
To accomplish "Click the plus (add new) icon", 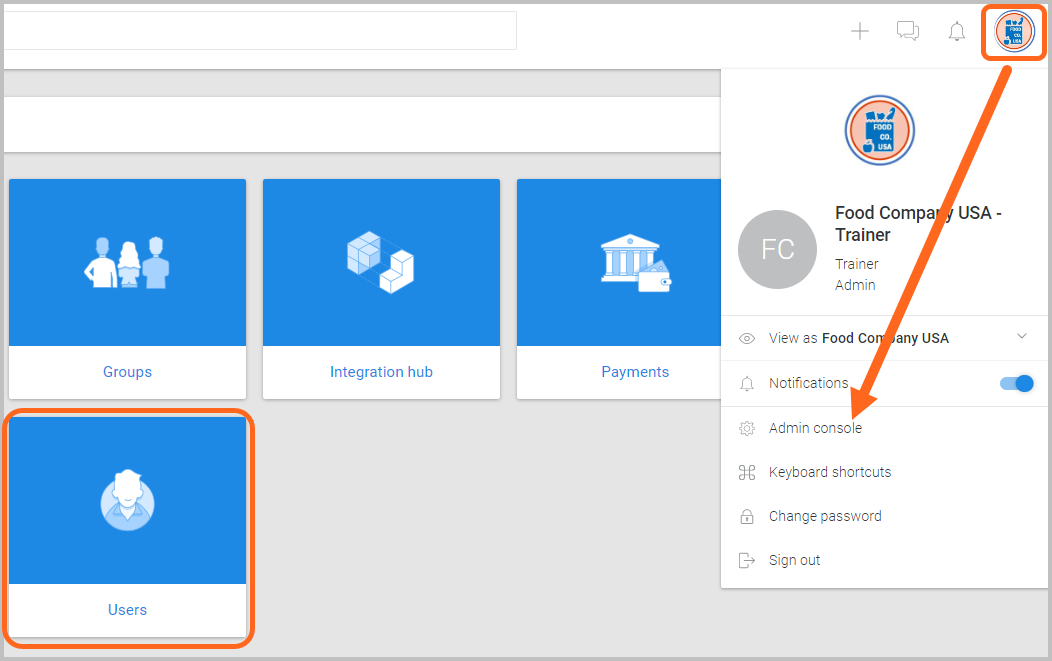I will 859,30.
